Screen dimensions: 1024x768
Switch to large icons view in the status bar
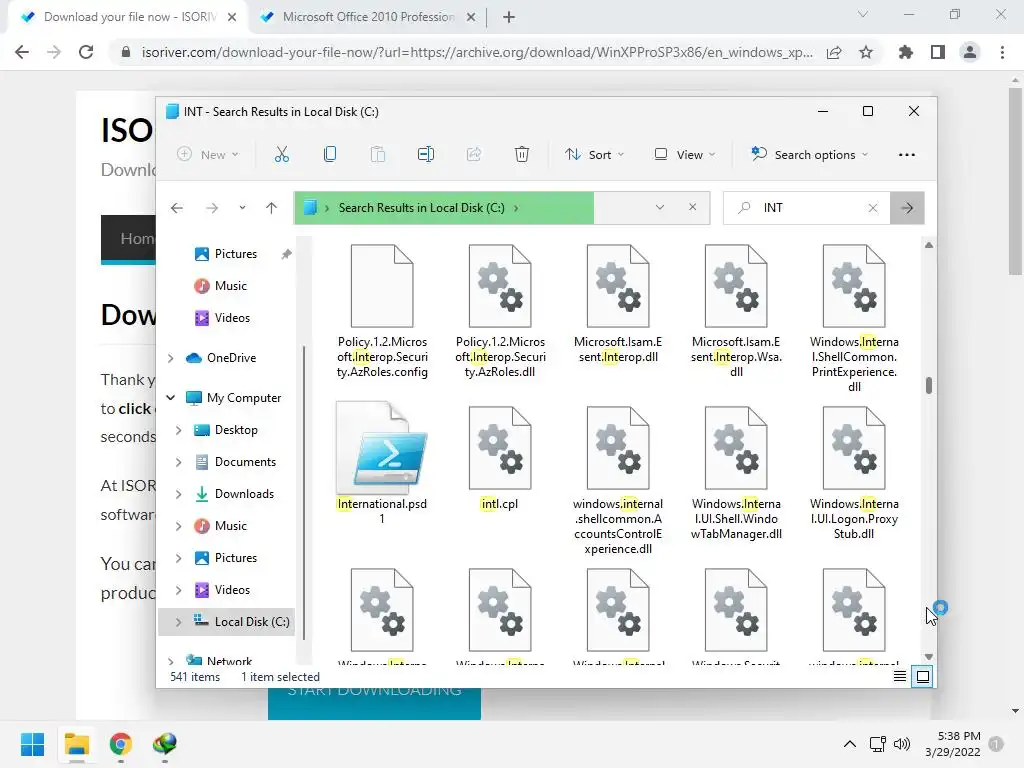coord(922,677)
